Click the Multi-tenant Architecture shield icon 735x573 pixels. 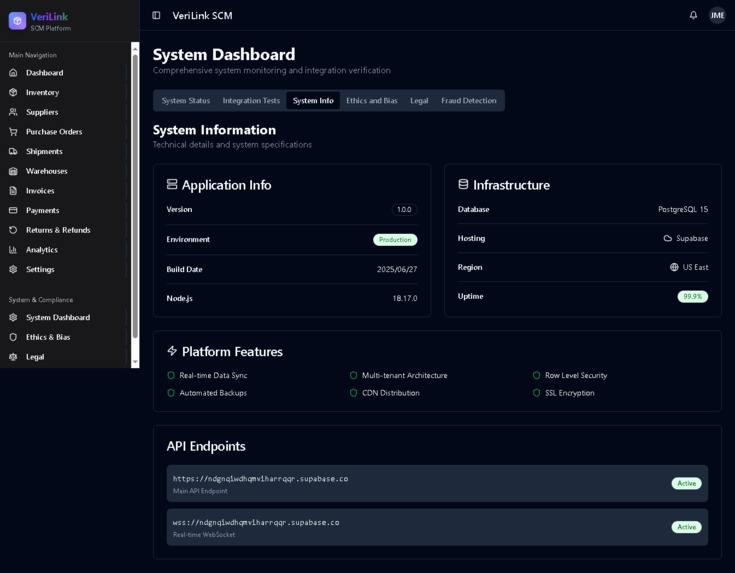pos(353,375)
